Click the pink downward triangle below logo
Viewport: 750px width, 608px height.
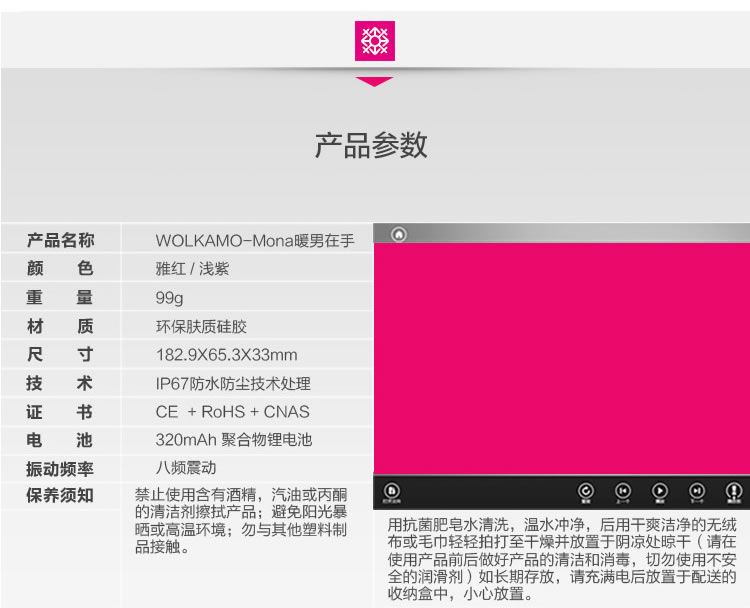(374, 82)
